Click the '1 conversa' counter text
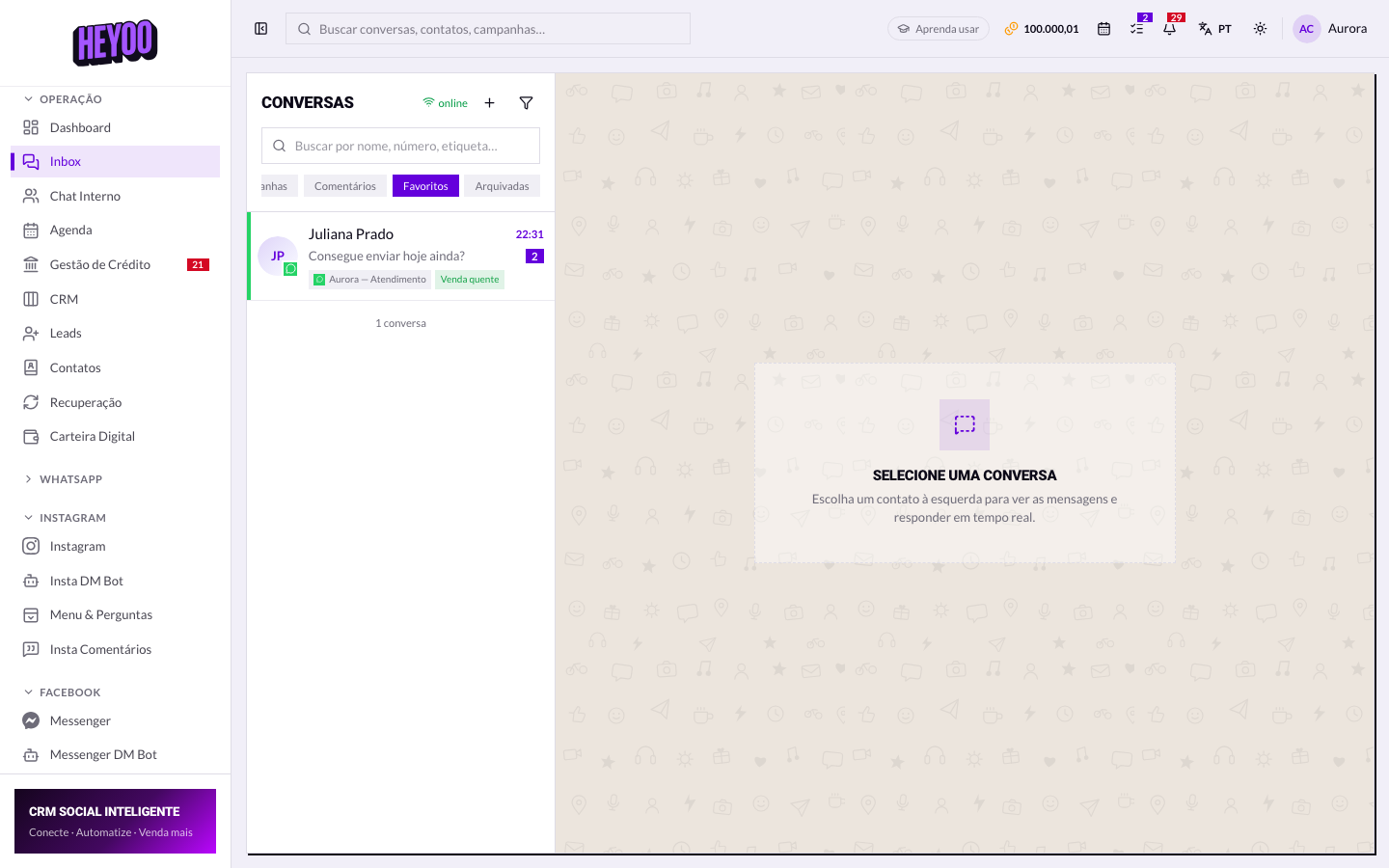 coord(400,323)
